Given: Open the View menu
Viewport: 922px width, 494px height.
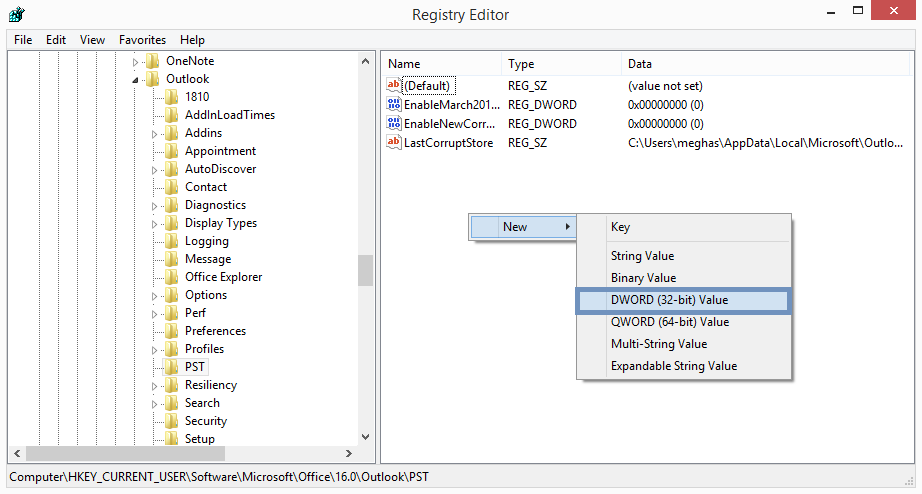Looking at the screenshot, I should [x=92, y=40].
